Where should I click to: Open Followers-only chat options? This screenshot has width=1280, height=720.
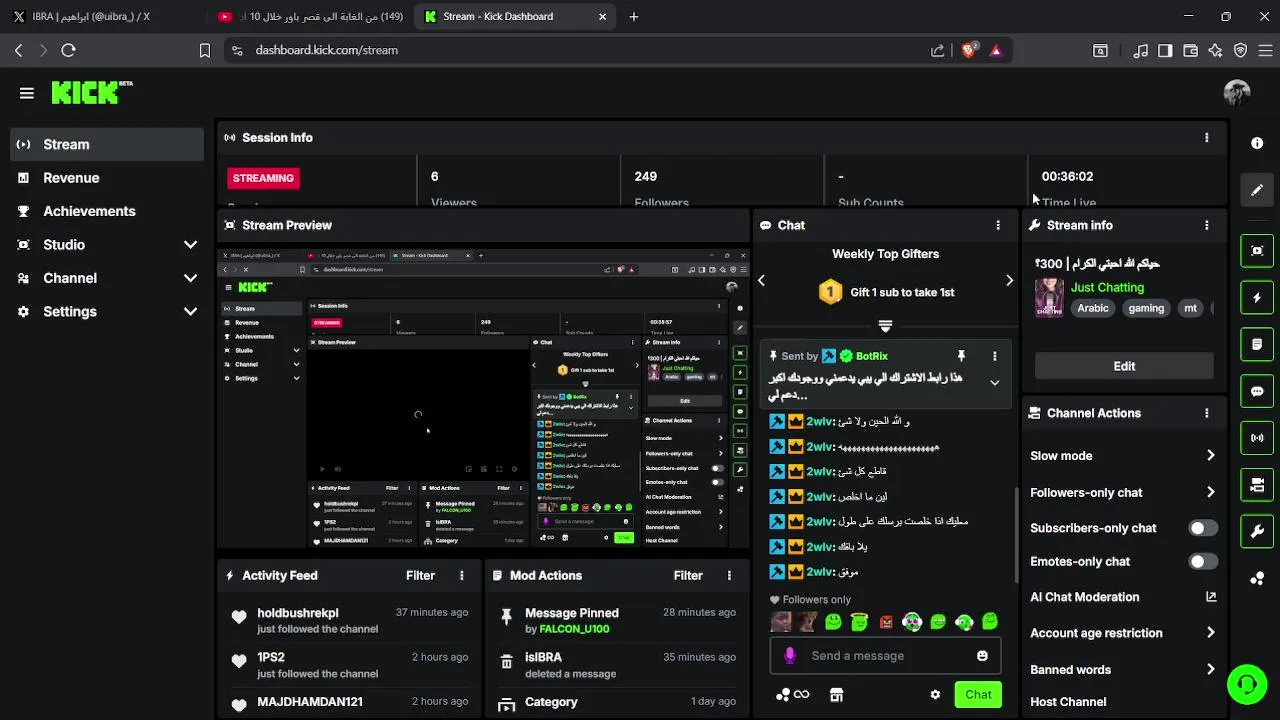click(1123, 492)
